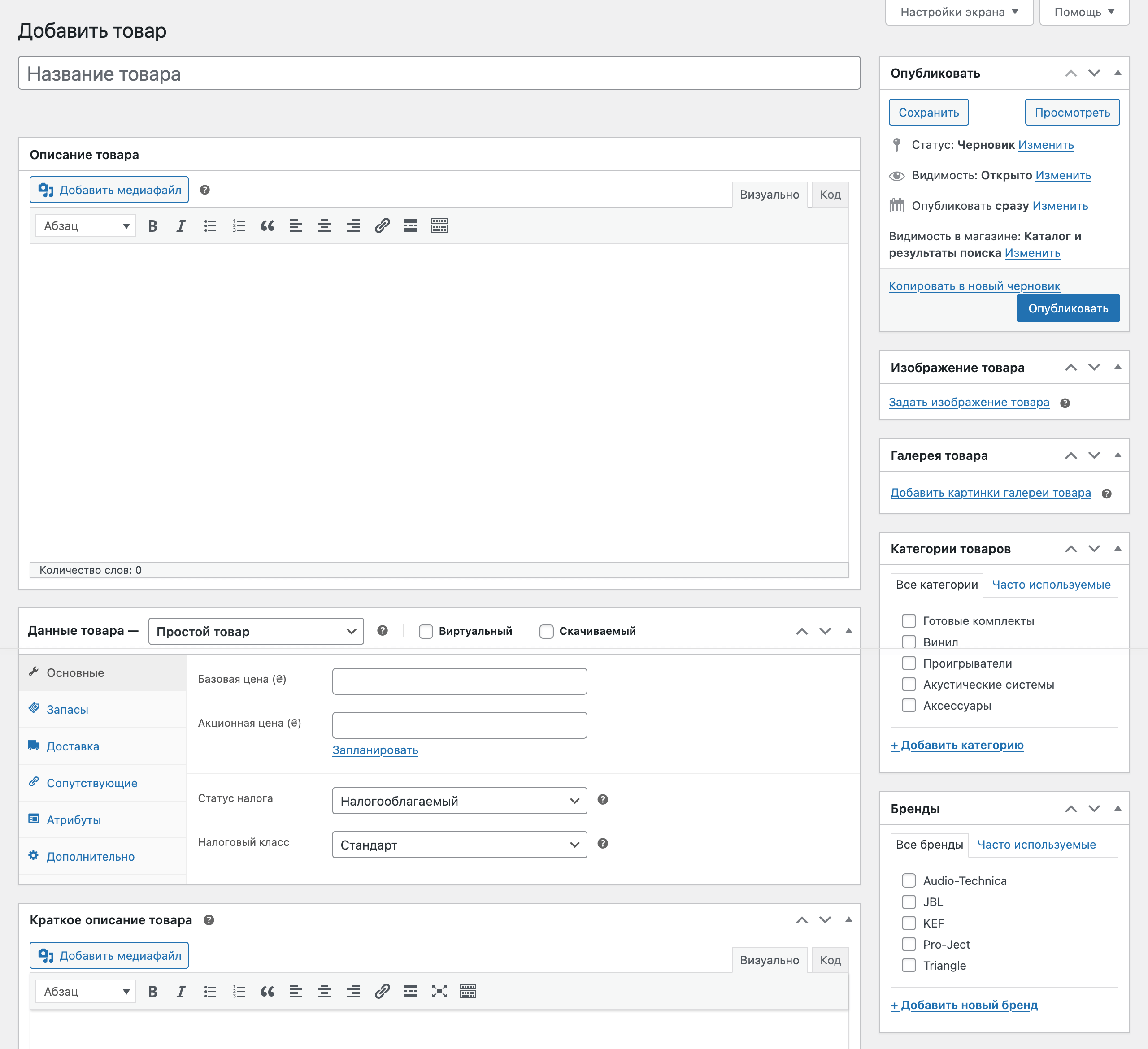Open help tip beside Налоговый класс
1148x1049 pixels.
coord(603,844)
